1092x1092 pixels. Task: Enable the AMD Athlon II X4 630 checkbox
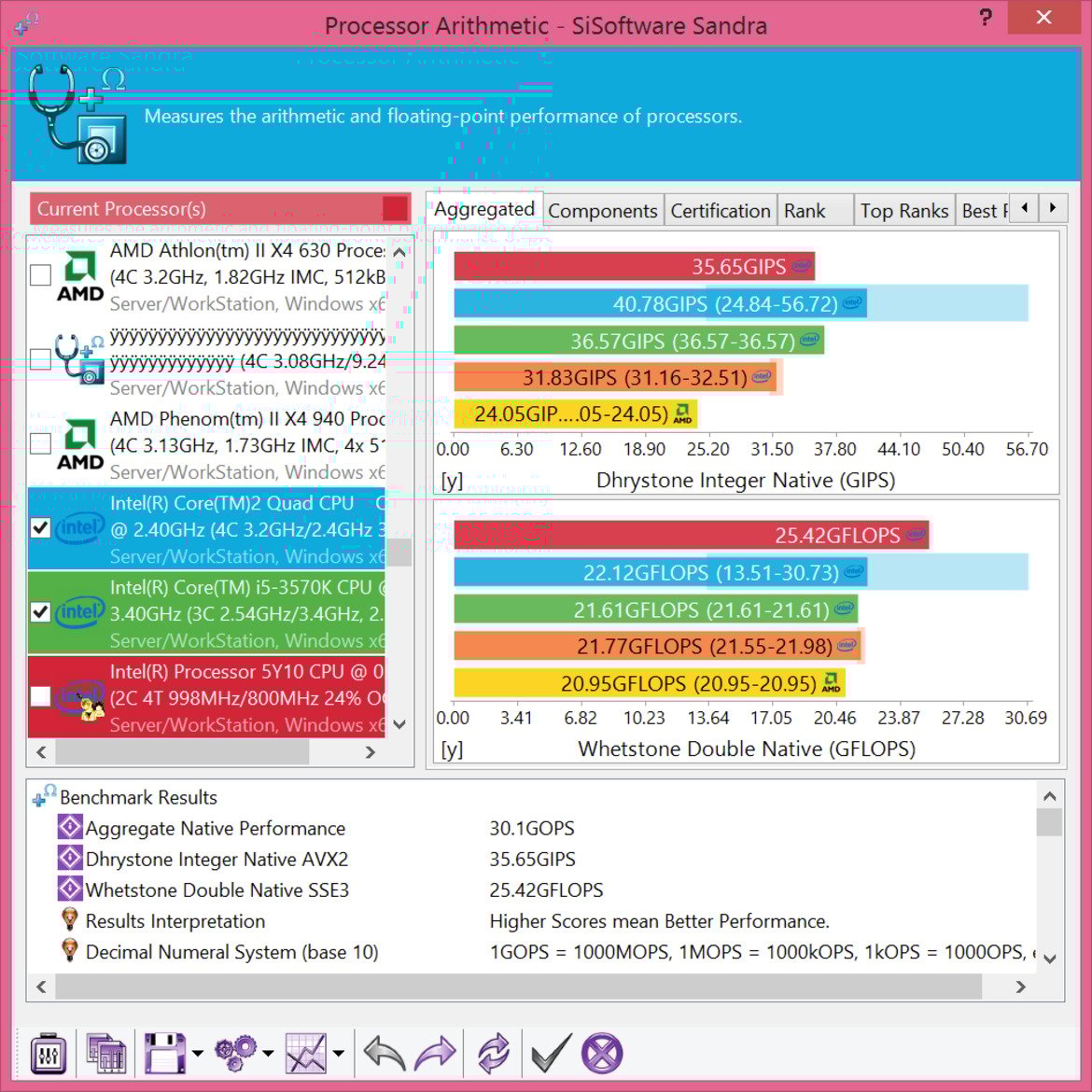[40, 275]
